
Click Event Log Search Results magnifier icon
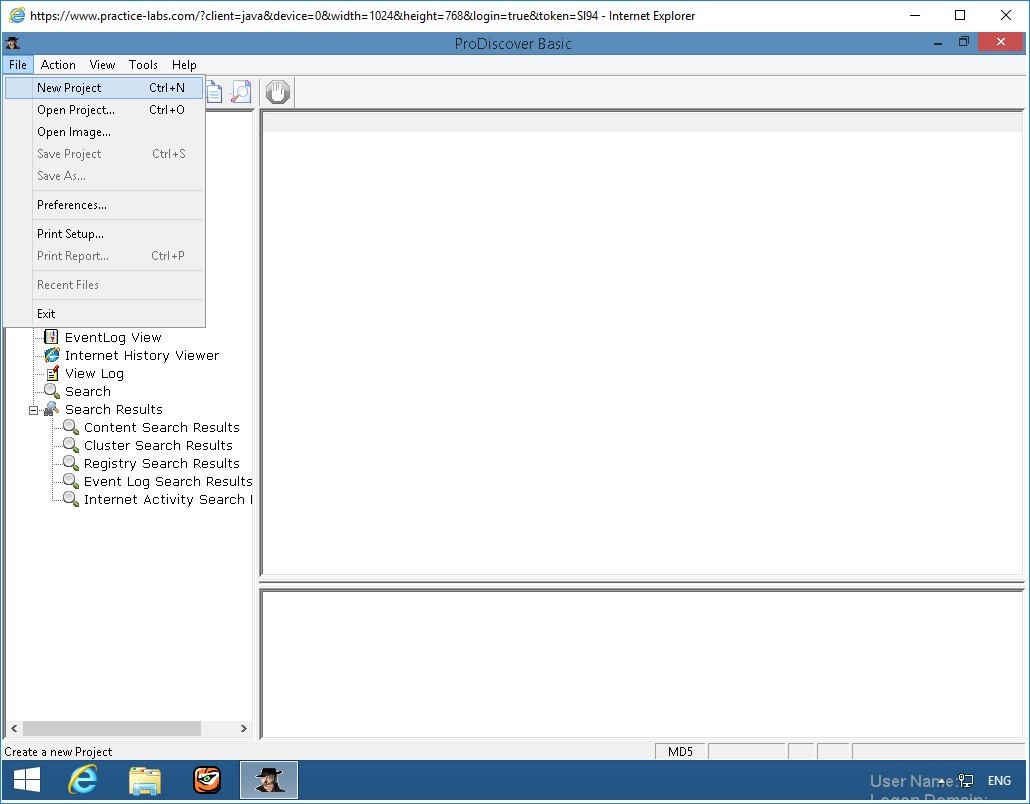[x=71, y=481]
